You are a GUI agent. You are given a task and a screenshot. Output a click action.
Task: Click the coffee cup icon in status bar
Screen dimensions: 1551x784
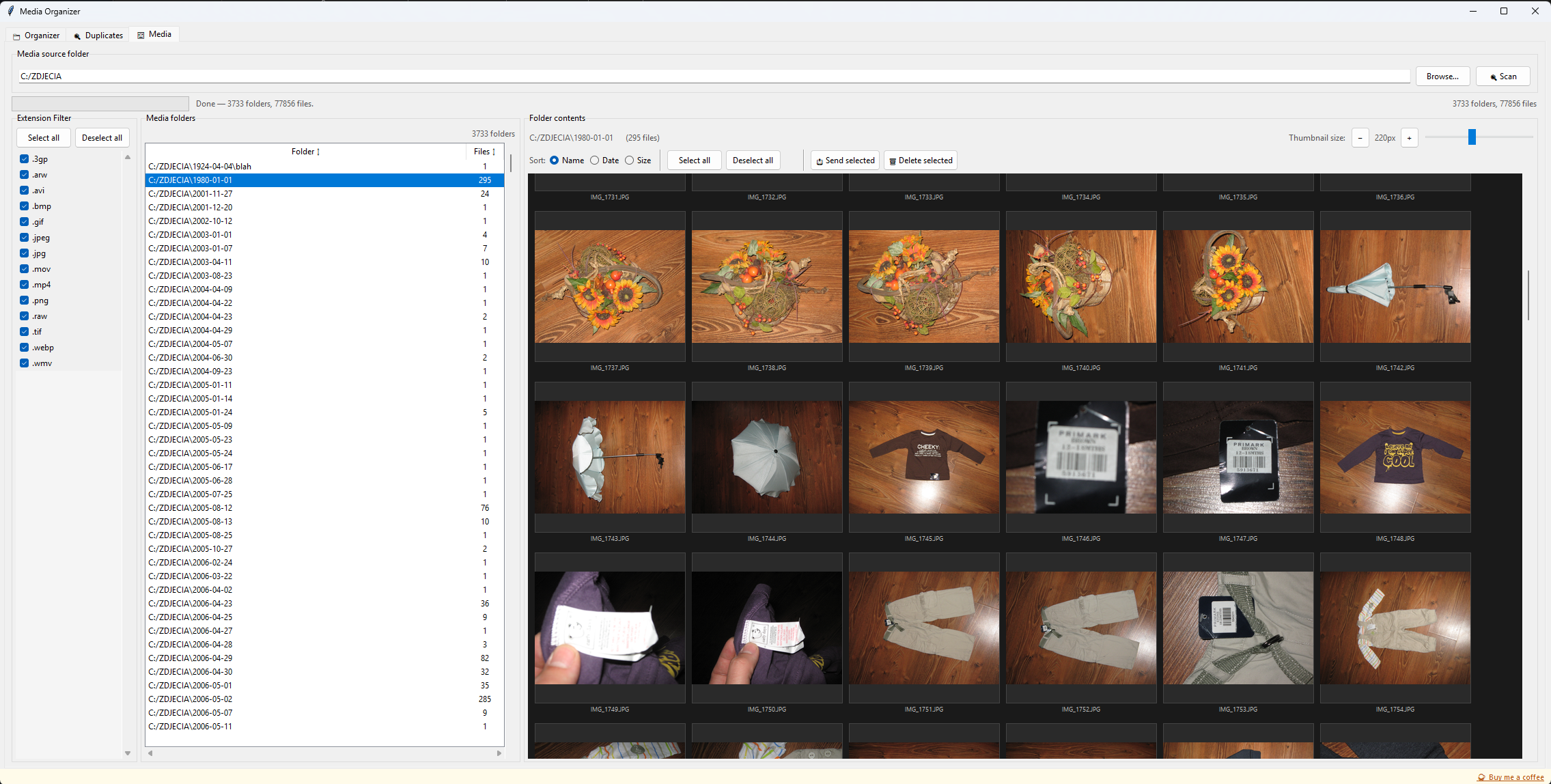click(1482, 777)
